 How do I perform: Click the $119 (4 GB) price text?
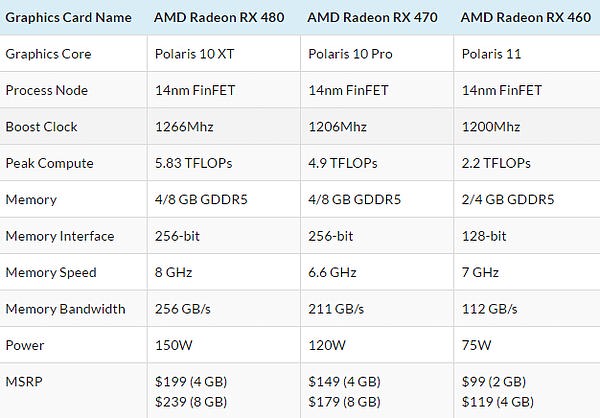click(498, 402)
